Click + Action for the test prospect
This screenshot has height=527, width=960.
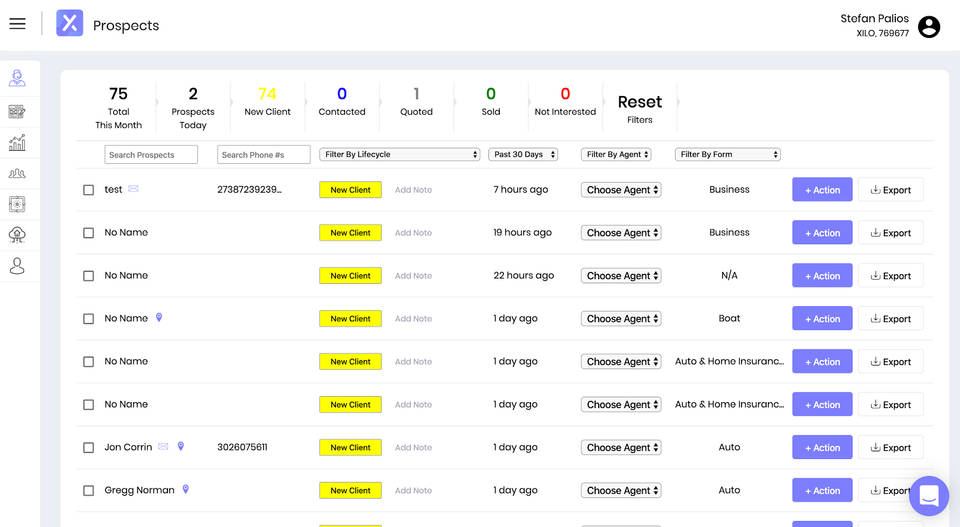[822, 190]
